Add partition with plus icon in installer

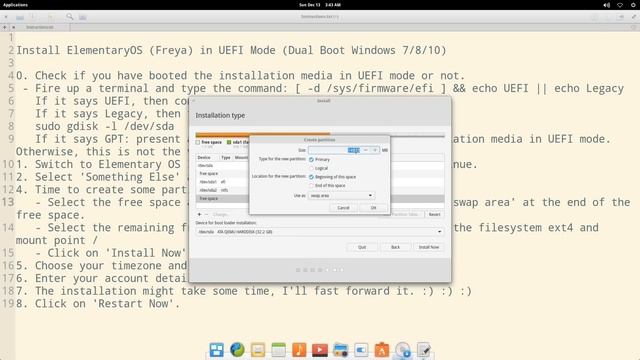(x=200, y=214)
